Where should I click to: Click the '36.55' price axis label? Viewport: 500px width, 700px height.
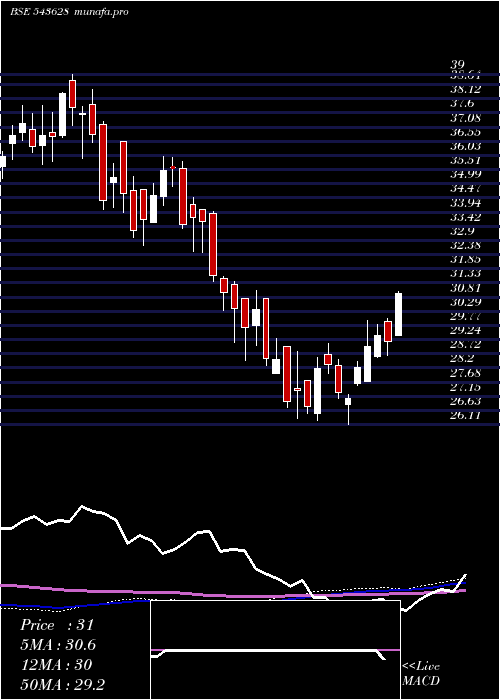pyautogui.click(x=466, y=132)
